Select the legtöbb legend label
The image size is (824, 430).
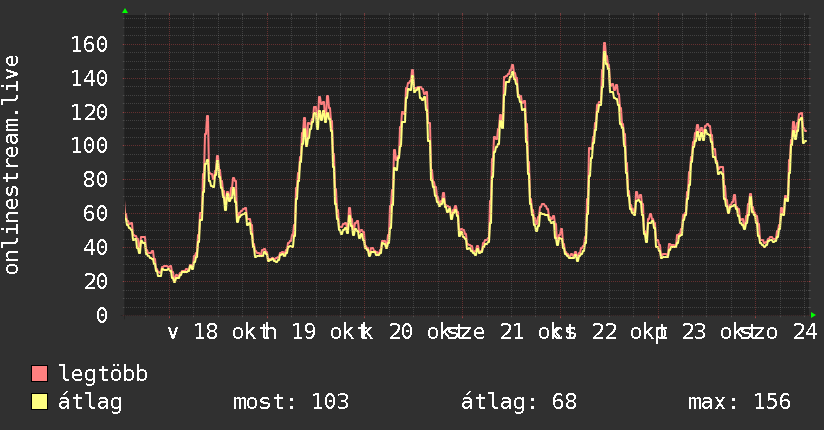(x=103, y=374)
